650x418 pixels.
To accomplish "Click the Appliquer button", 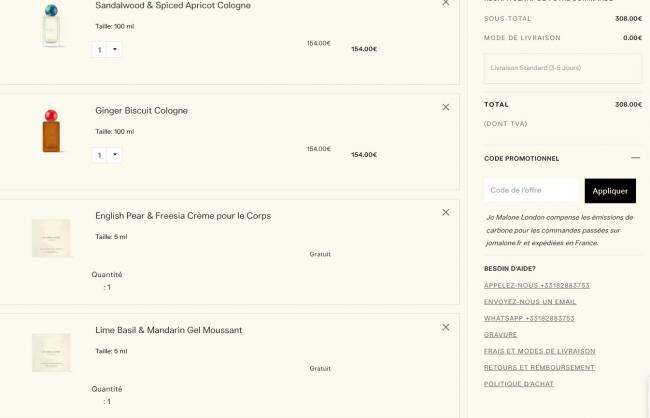I will 610,191.
